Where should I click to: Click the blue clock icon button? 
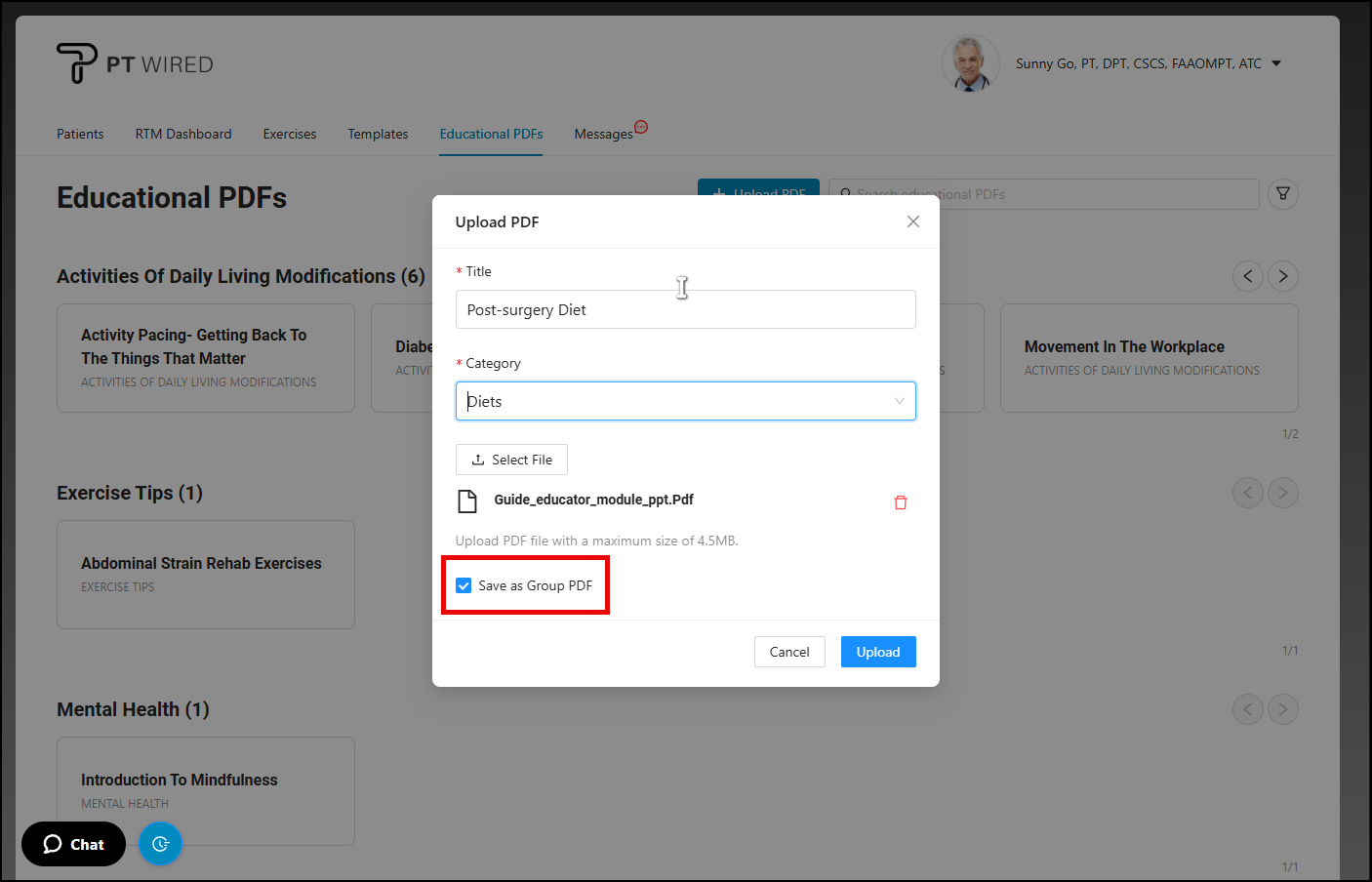point(160,844)
